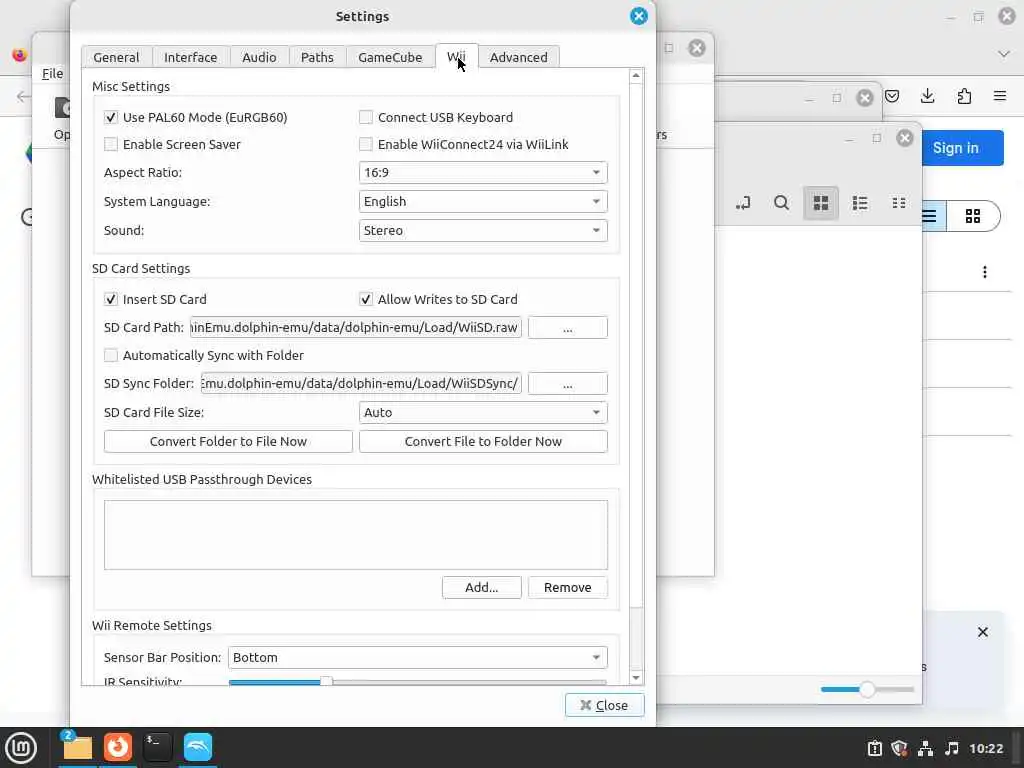
Task: Switch to the General tab
Action: coord(116,57)
